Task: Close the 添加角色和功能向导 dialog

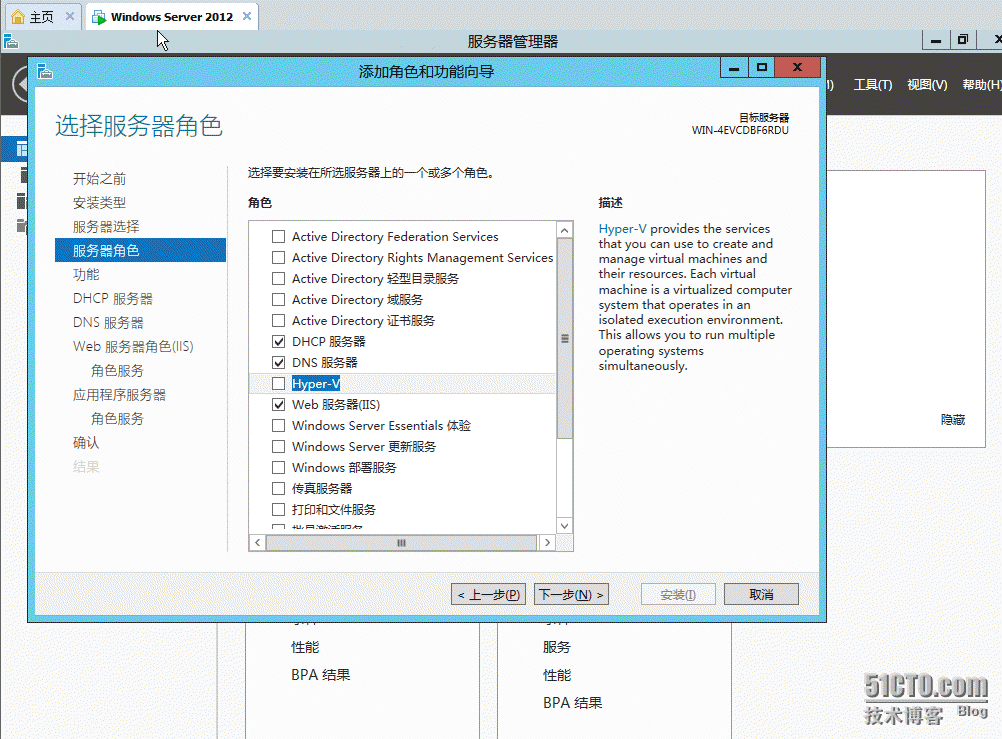Action: coord(797,67)
